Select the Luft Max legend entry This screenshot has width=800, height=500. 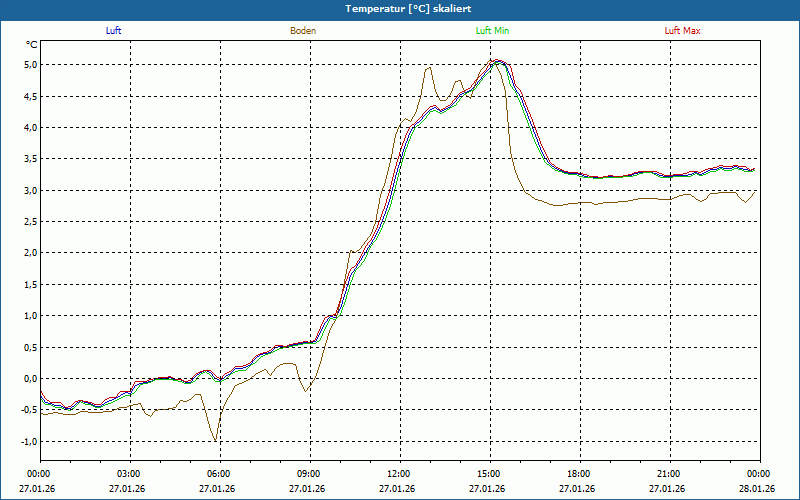[x=683, y=31]
